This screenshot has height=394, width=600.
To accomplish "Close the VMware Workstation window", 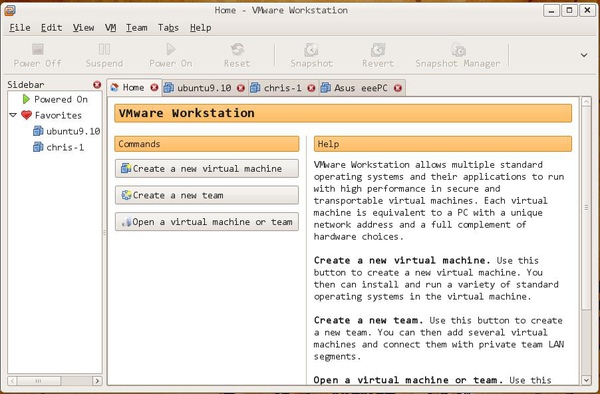I will [x=587, y=10].
